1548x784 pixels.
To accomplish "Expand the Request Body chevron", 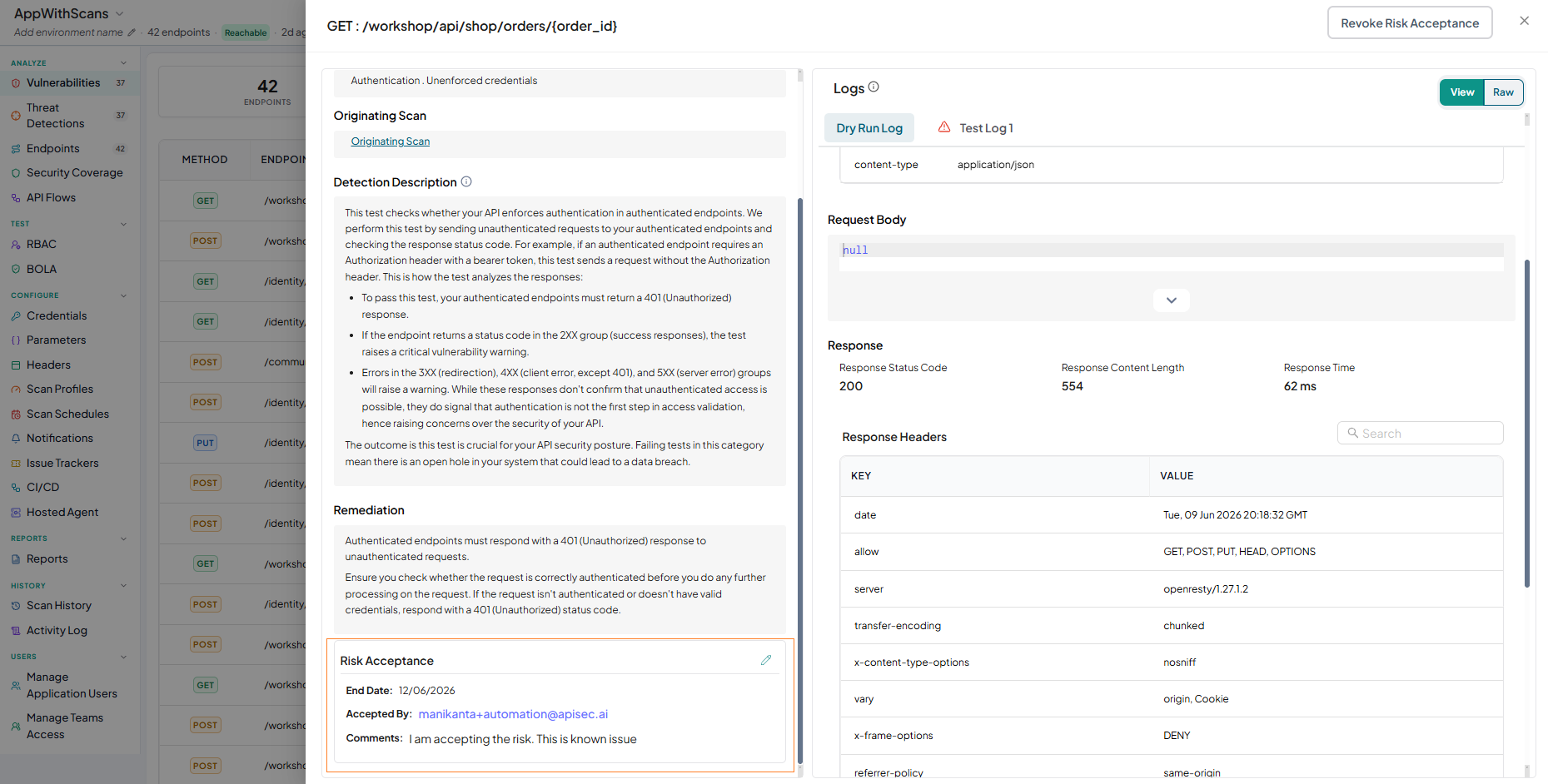I will pos(1171,300).
